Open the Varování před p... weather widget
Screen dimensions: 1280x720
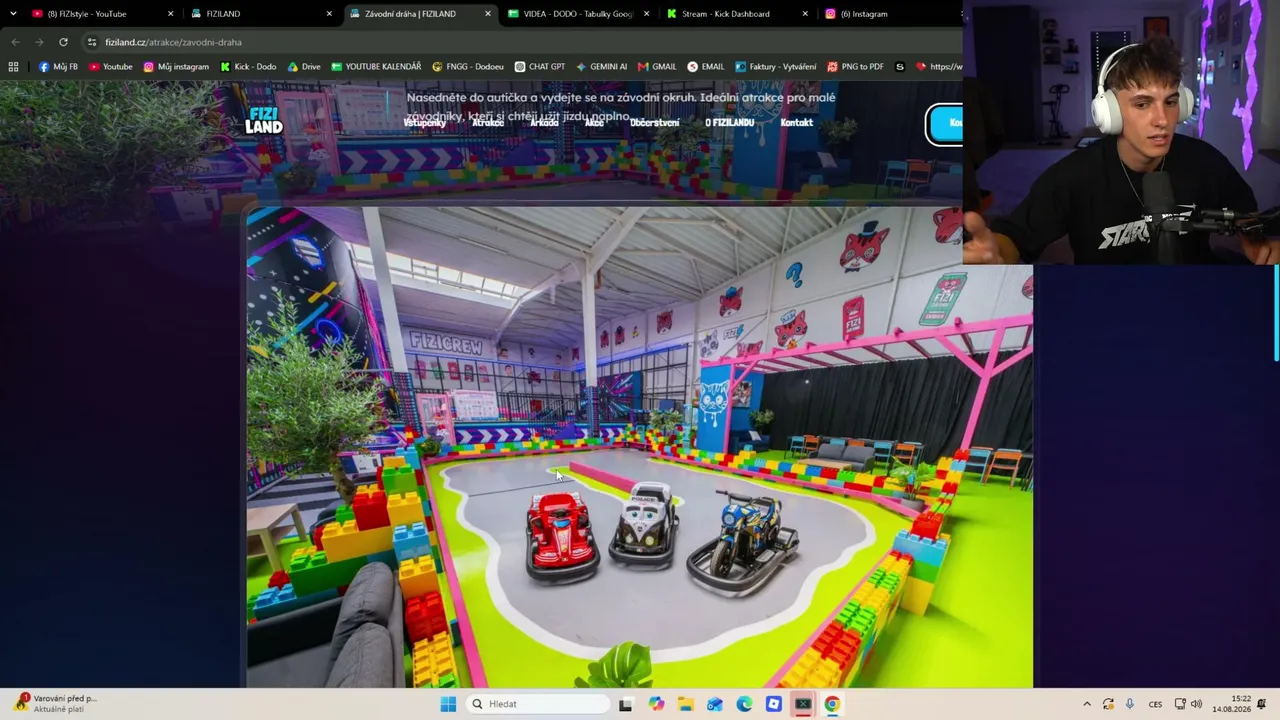57,704
